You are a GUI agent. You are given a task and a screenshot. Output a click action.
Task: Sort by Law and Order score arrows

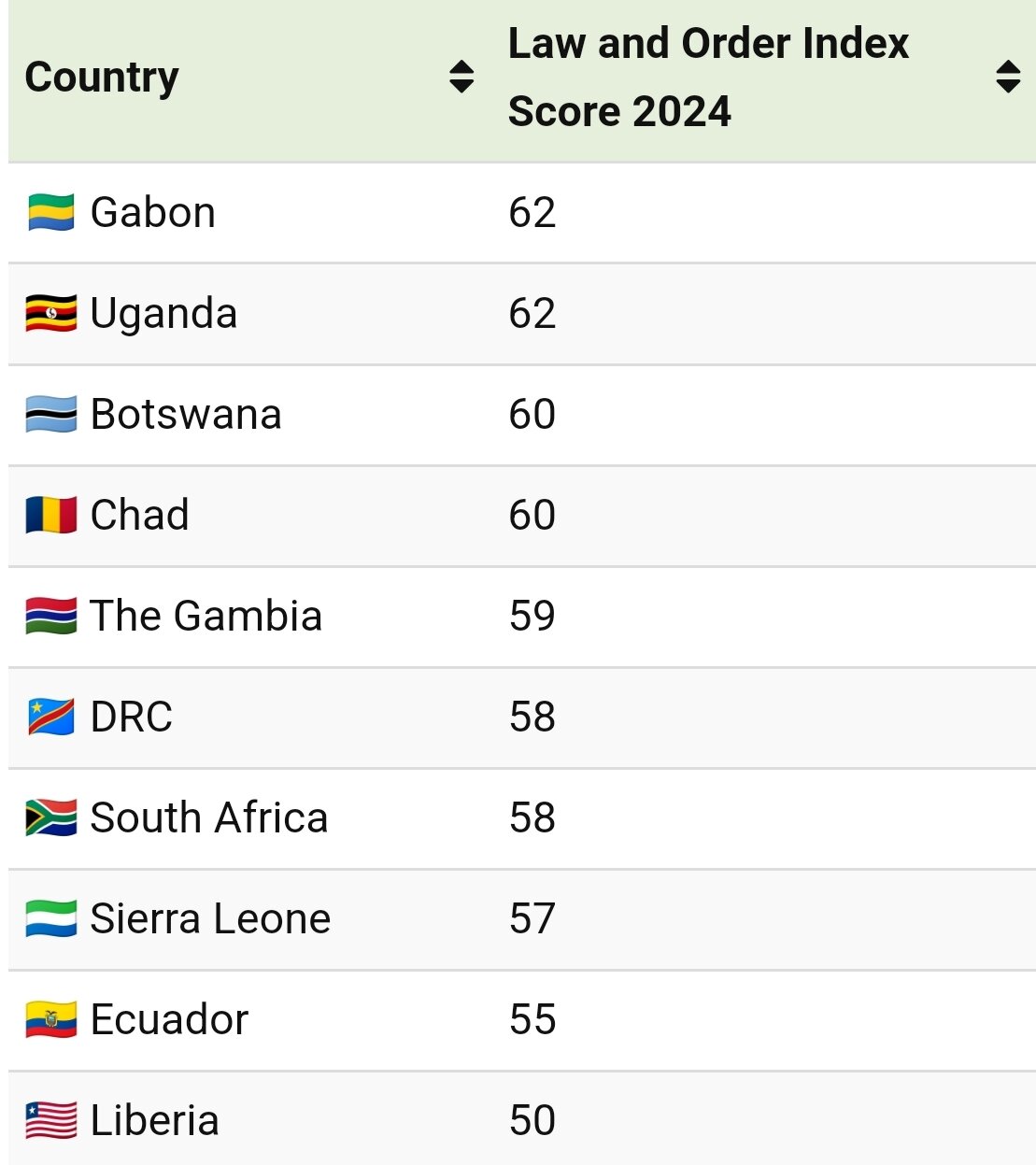(x=1008, y=77)
